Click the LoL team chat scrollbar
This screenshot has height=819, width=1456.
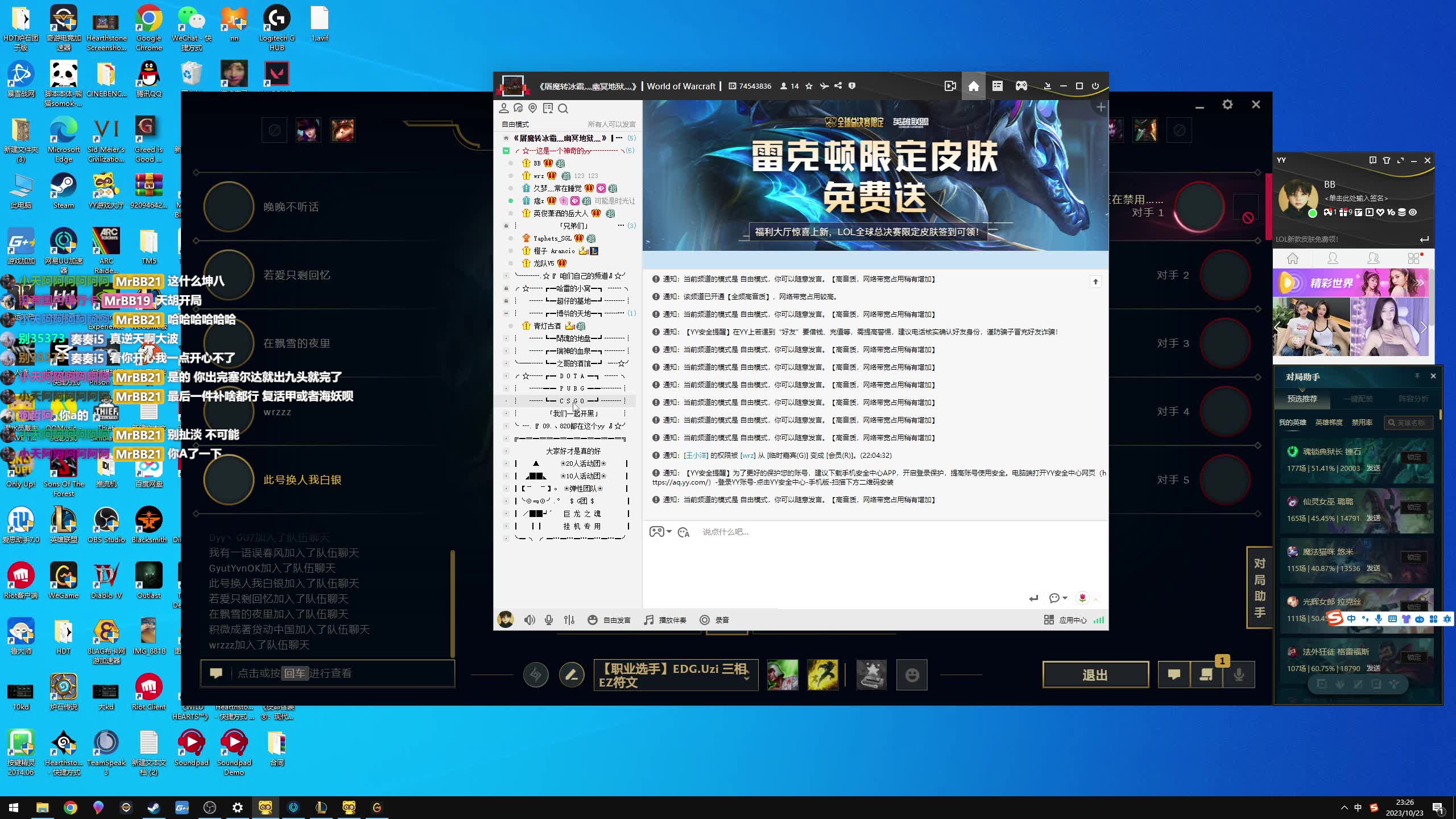click(x=453, y=603)
